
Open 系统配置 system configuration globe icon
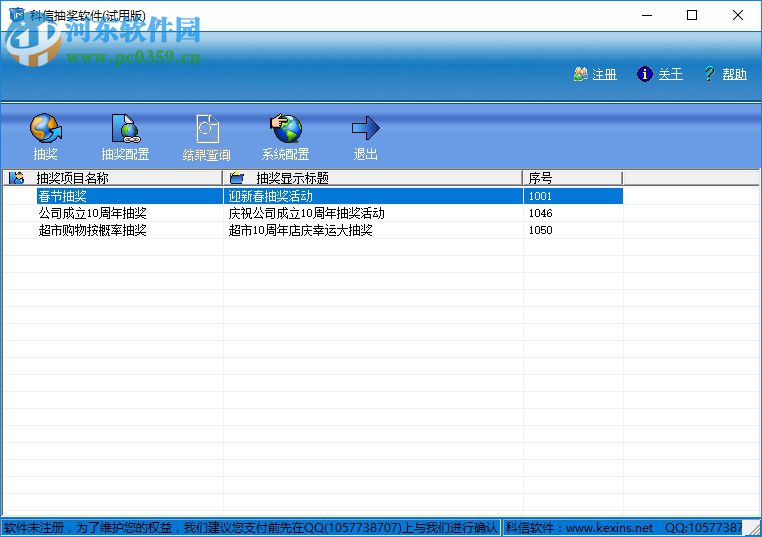(286, 128)
